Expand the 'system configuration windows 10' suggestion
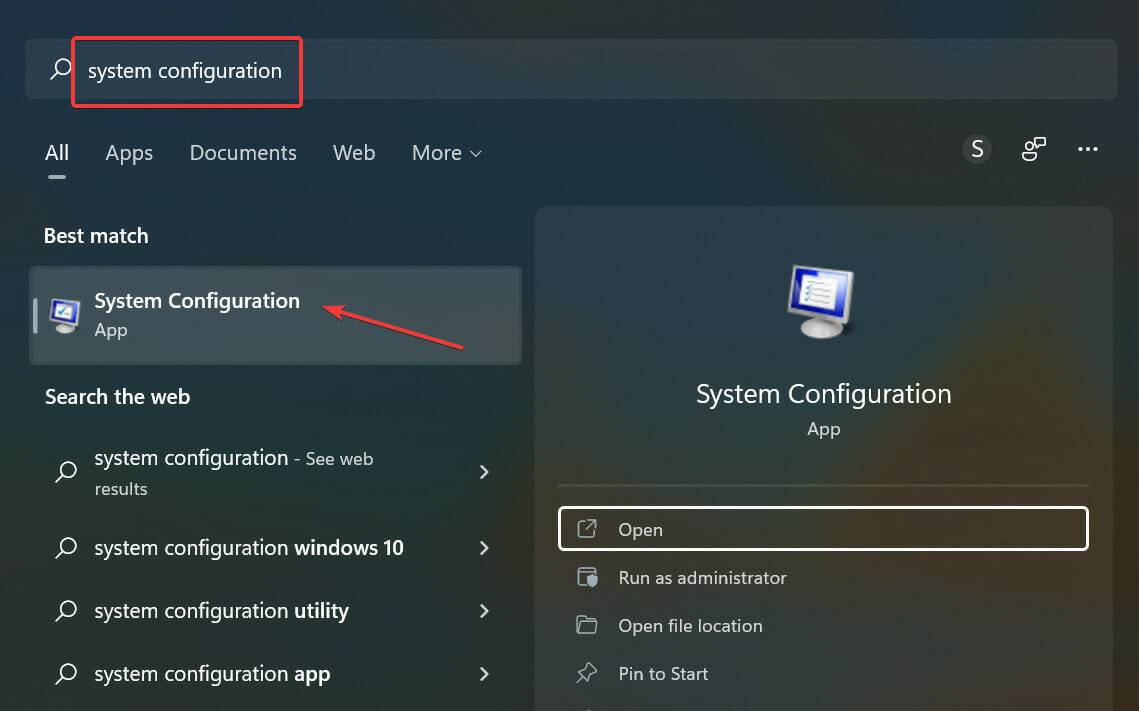The width and height of the screenshot is (1139, 711). pyautogui.click(x=484, y=548)
